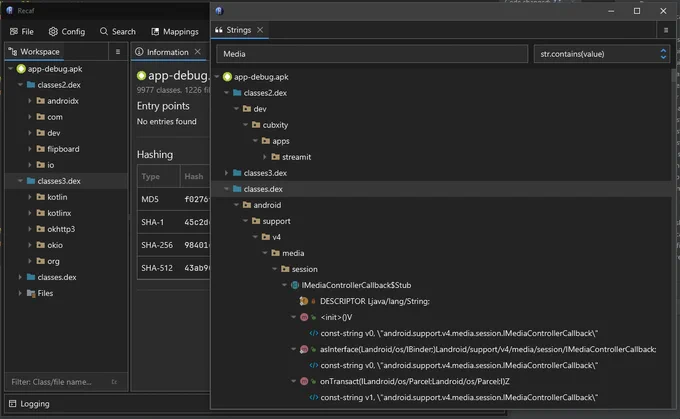Collapse app-debug.apk in Workspace tree

[10, 69]
